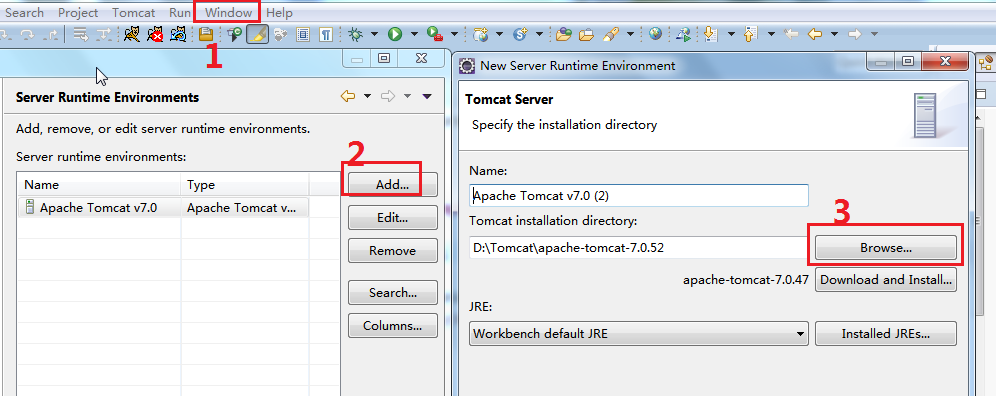Click the server Name input field
996x396 pixels.
(x=638, y=196)
